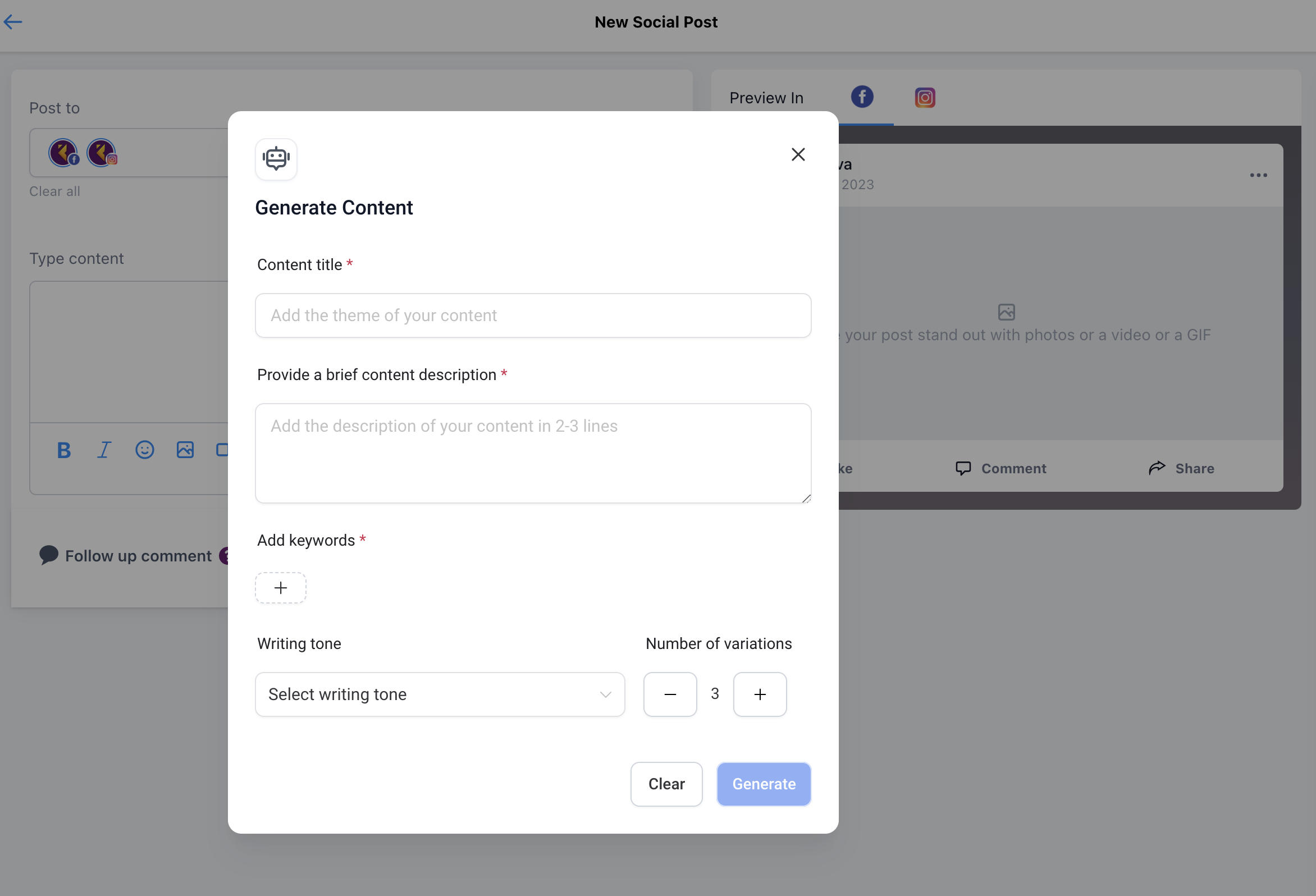Click the Clear all link
1316x896 pixels.
point(54,191)
